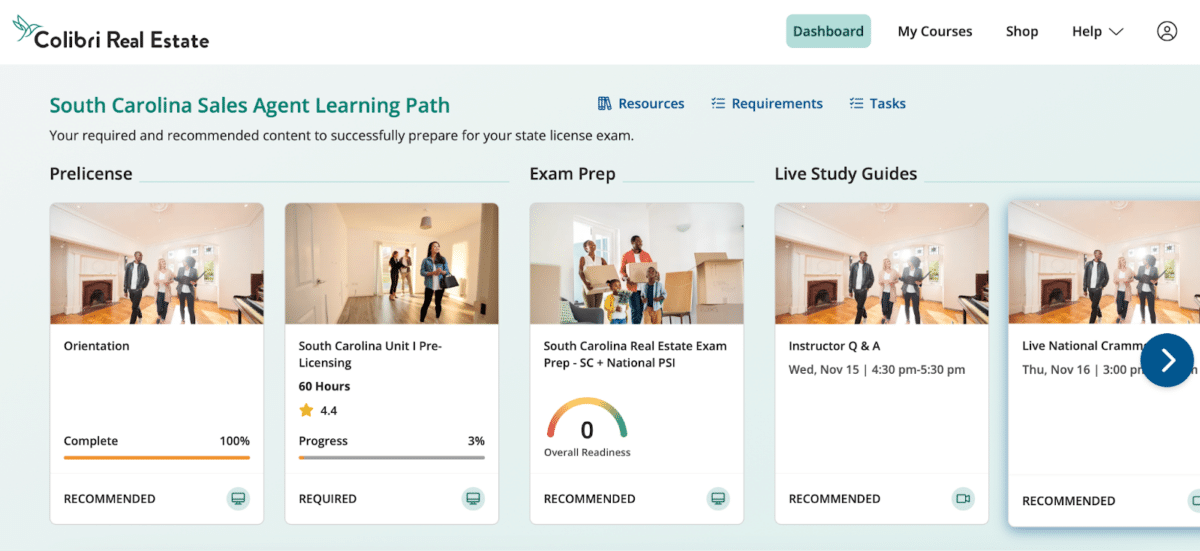Click the video camera icon on Instructor Q & A card
Screen dimensions: 1200x551
point(963,498)
